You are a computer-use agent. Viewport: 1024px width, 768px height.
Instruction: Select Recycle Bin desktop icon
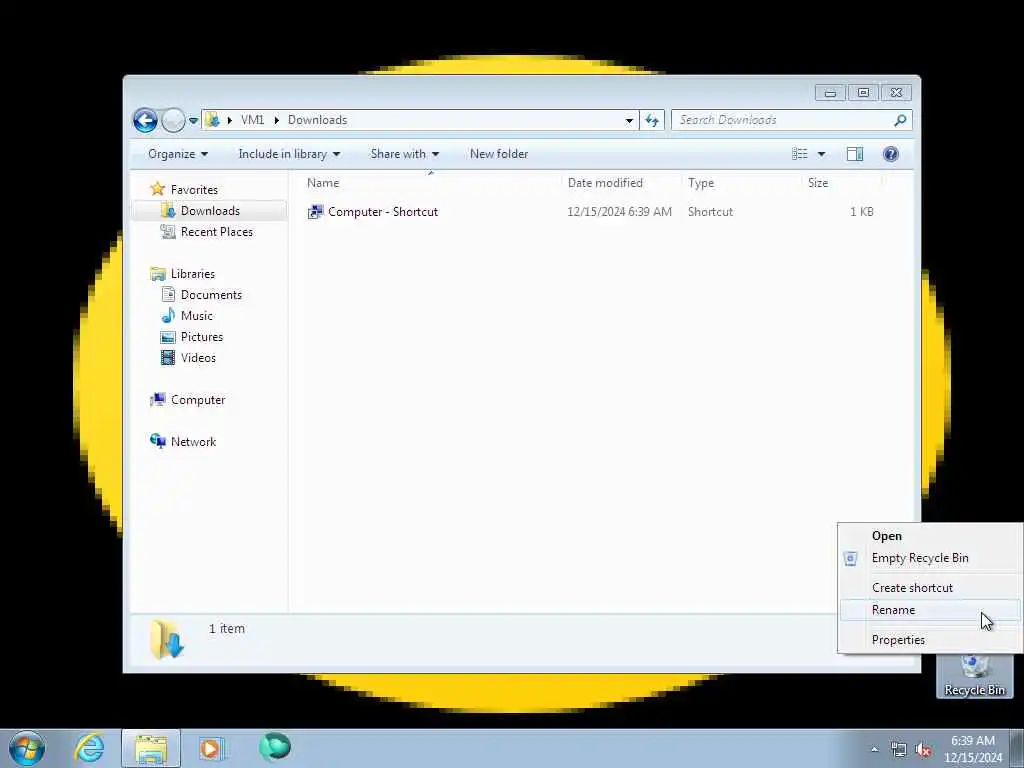point(974,676)
